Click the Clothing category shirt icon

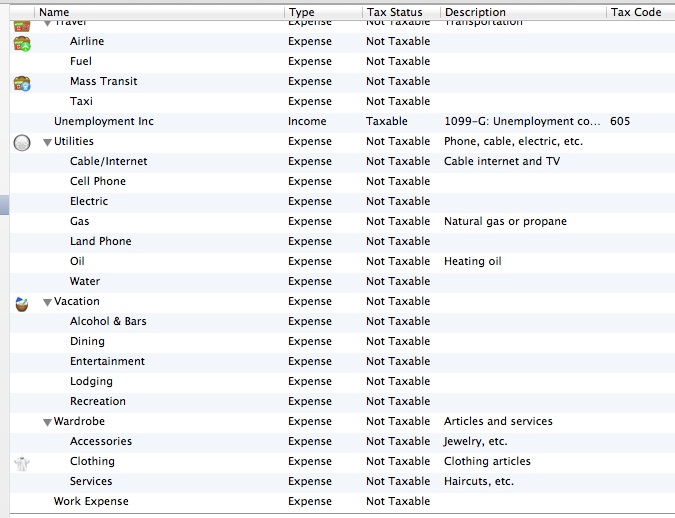(x=22, y=462)
